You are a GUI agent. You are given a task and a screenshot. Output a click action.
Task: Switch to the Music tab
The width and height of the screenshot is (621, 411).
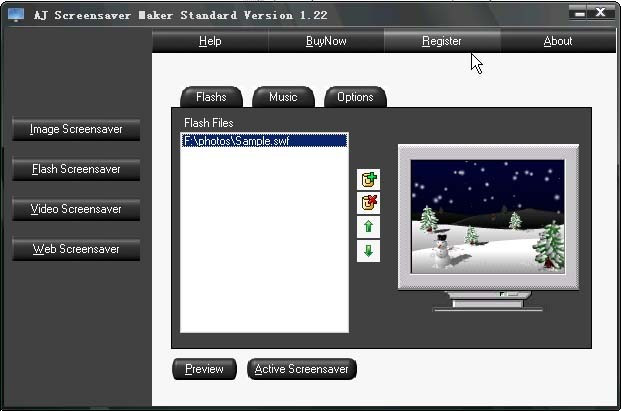pyautogui.click(x=283, y=97)
